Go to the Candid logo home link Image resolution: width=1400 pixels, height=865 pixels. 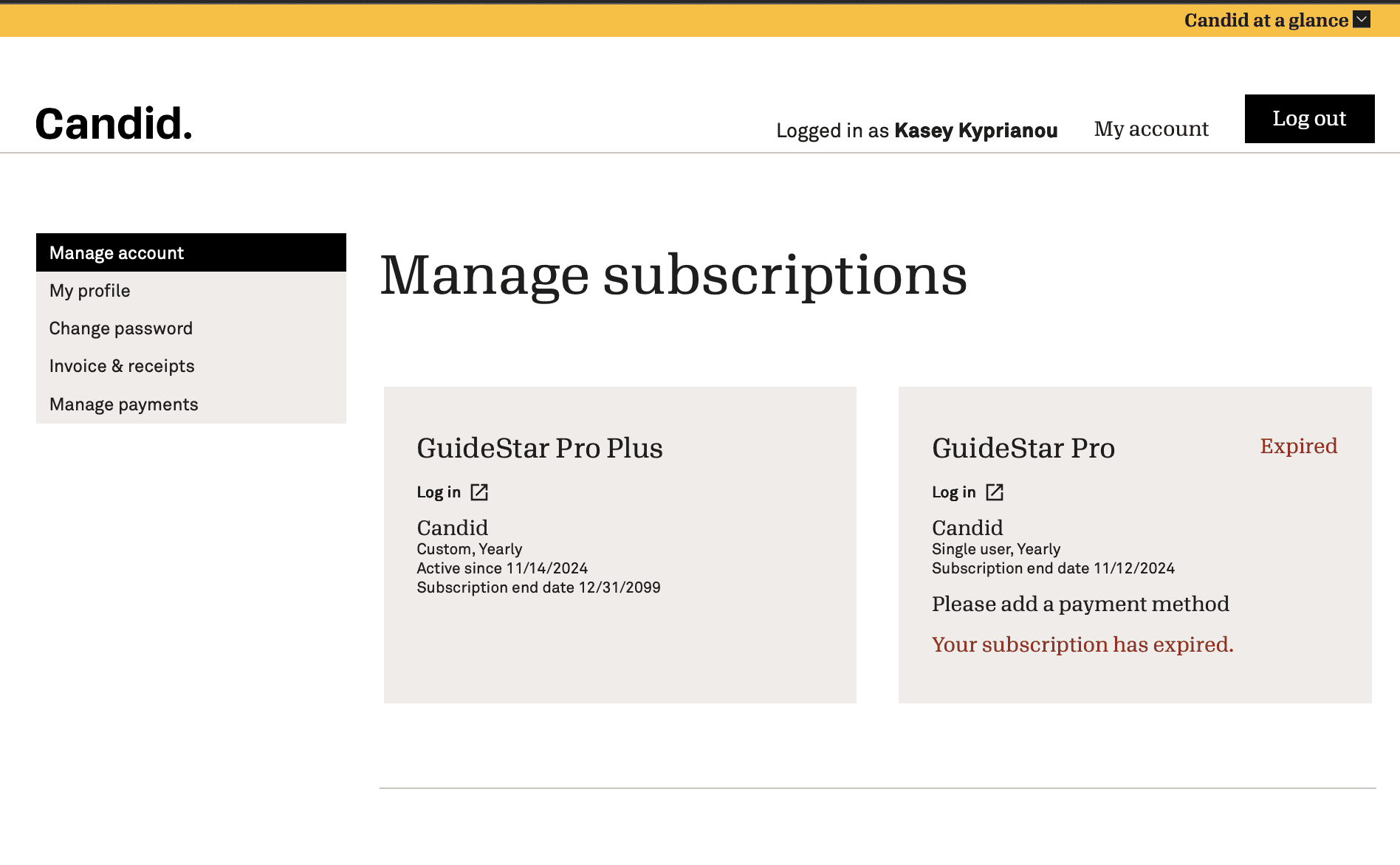tap(114, 123)
